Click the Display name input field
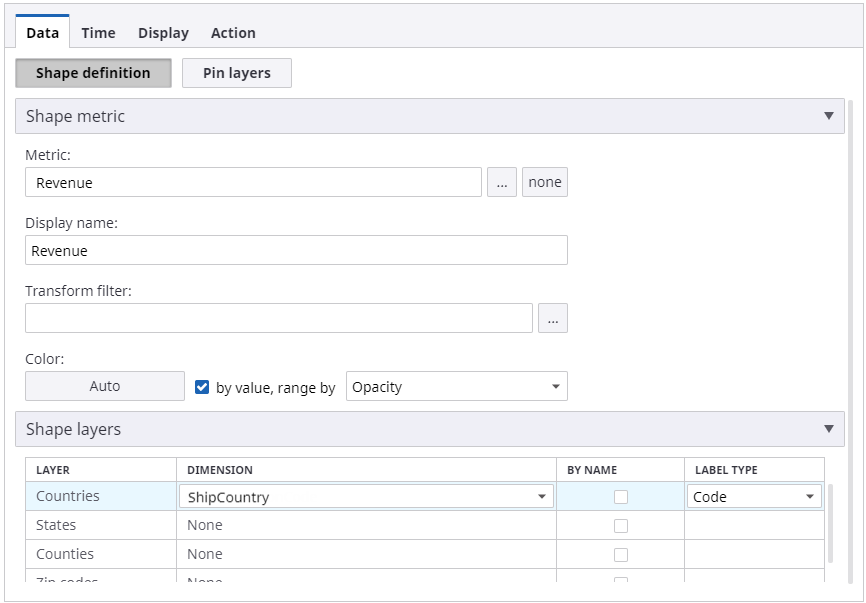 (296, 251)
